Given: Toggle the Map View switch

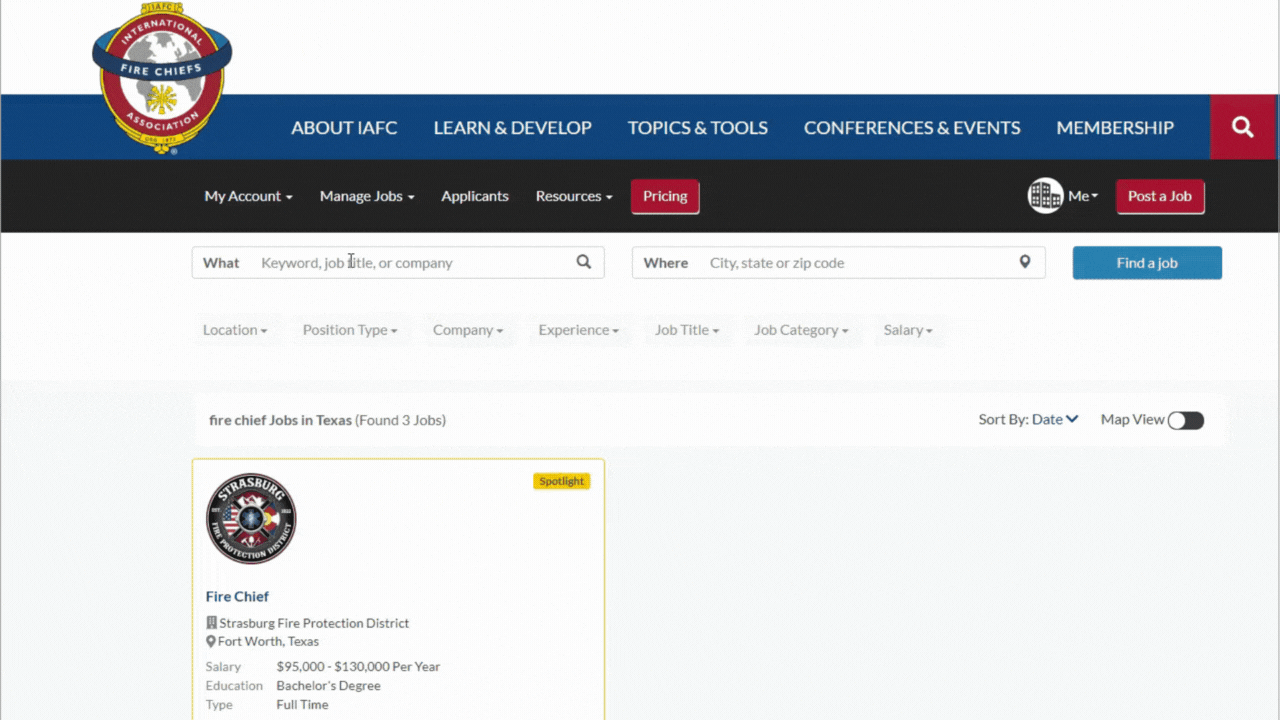Looking at the screenshot, I should [x=1185, y=420].
